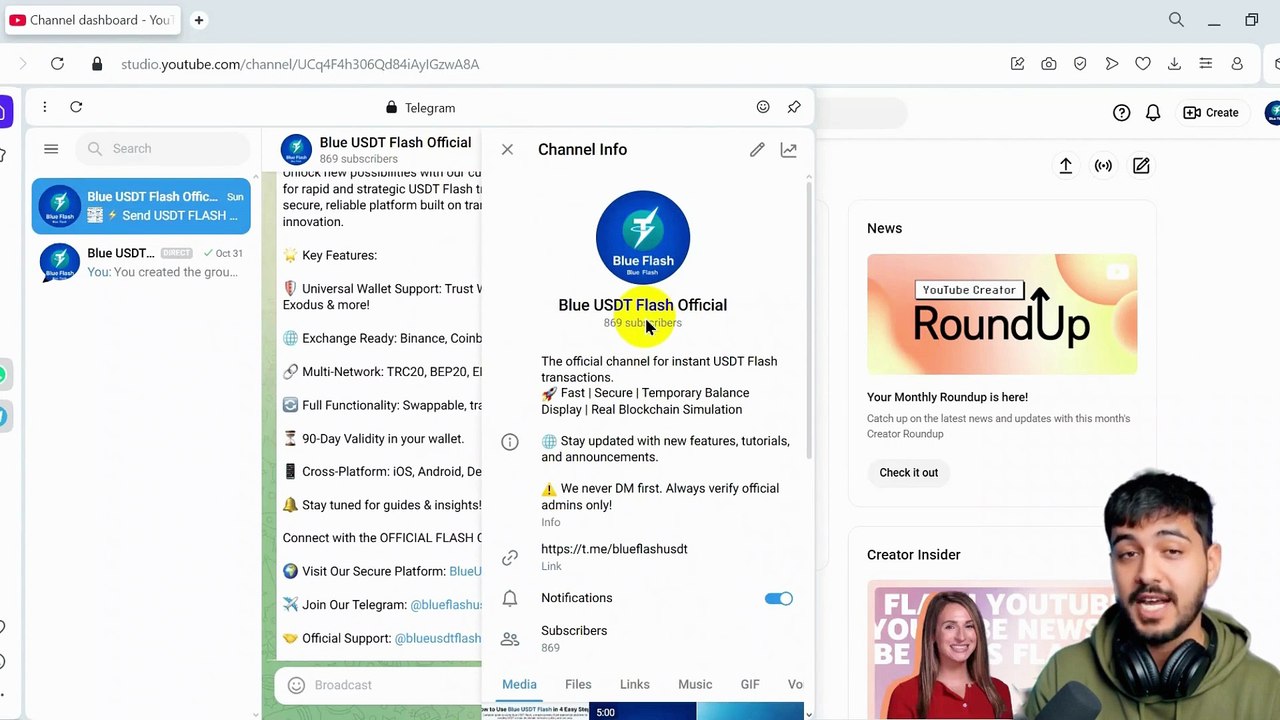Open the Music tab
The width and height of the screenshot is (1280, 720).
click(695, 684)
